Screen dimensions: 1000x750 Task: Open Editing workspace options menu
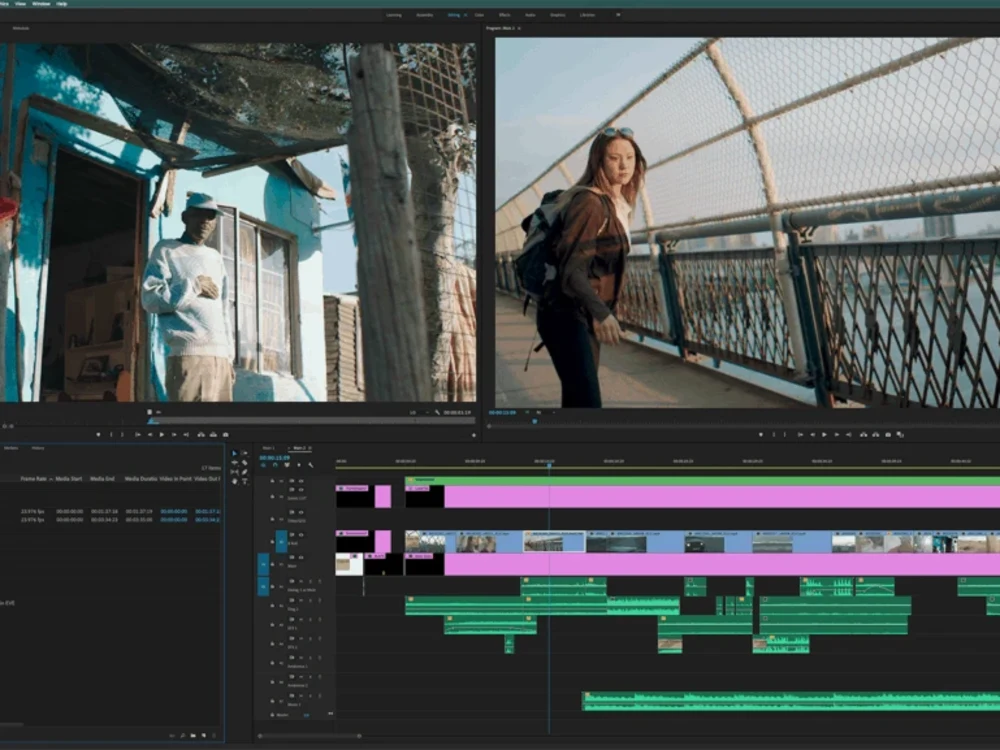tap(465, 15)
